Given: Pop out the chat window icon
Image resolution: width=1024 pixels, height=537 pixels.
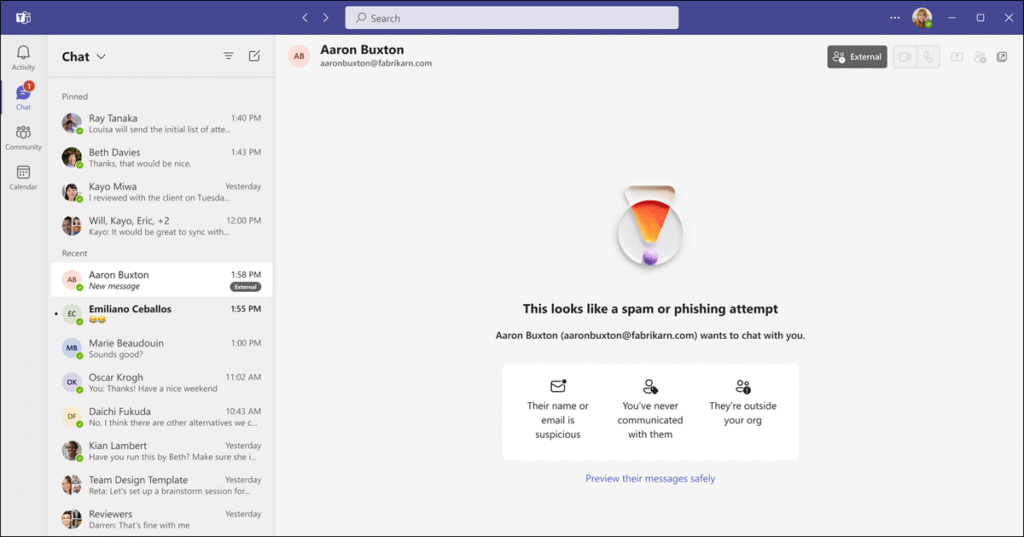Looking at the screenshot, I should pyautogui.click(x=1002, y=57).
